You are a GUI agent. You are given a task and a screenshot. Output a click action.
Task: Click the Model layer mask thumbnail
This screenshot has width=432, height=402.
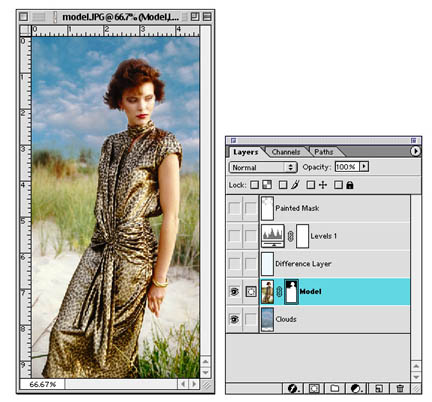tap(291, 292)
